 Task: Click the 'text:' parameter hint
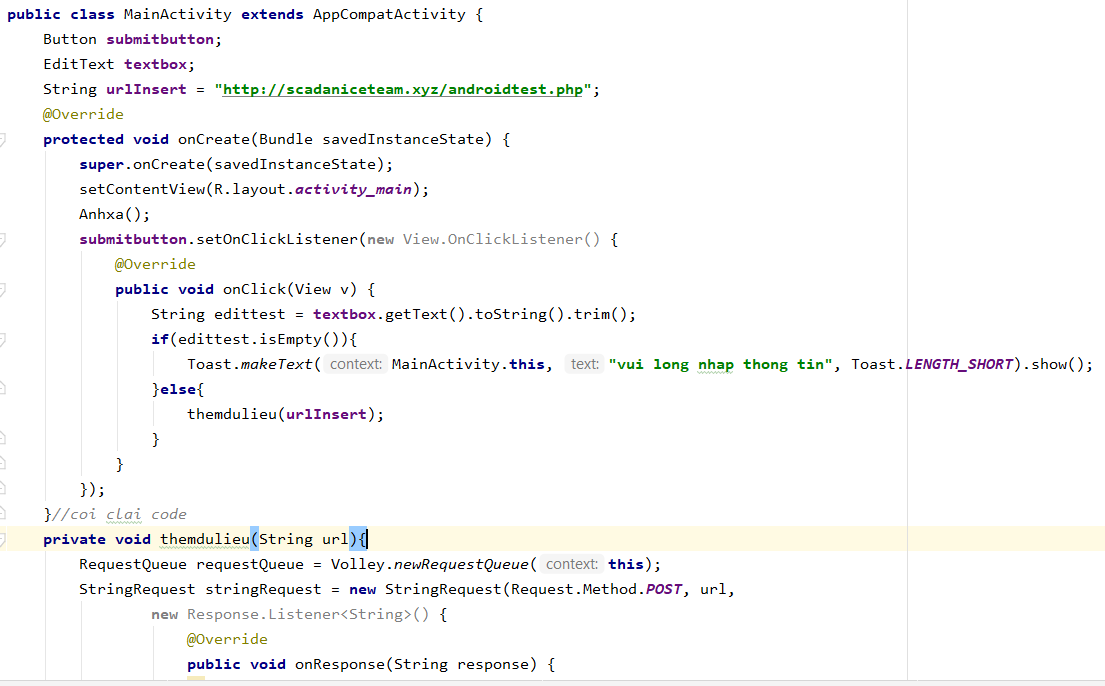click(584, 364)
